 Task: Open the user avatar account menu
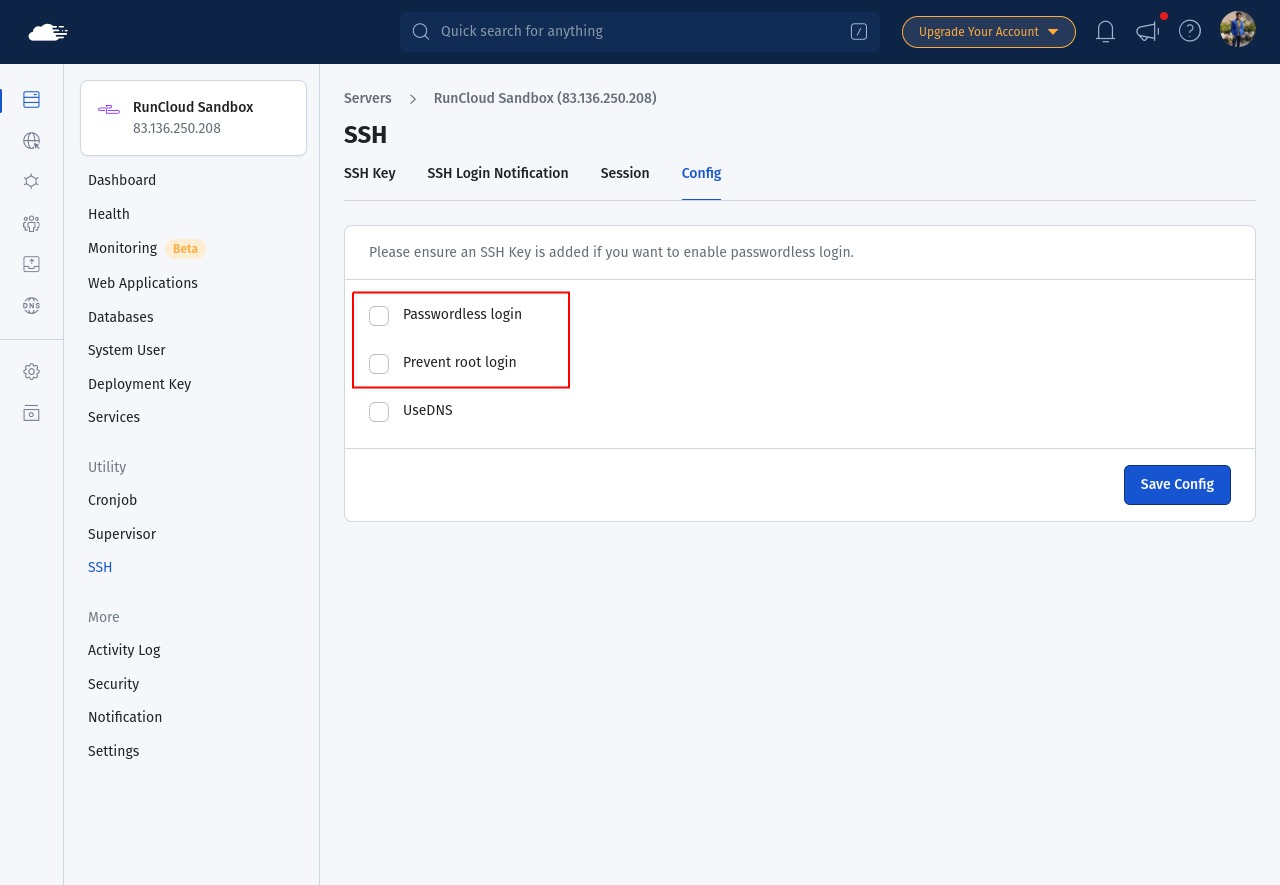(1238, 30)
